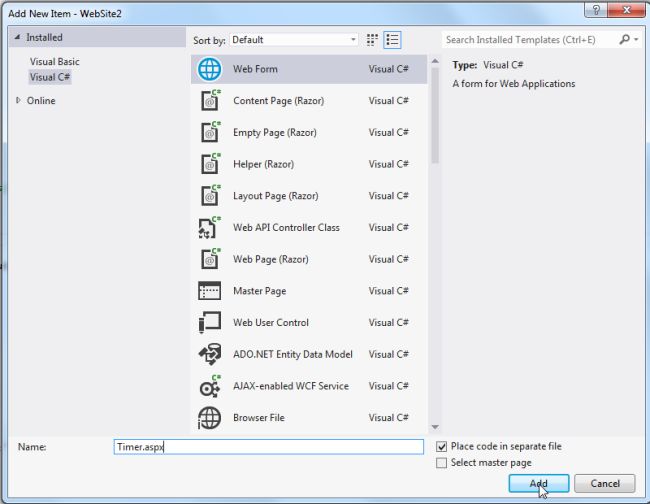Click Visual C# label in Web Form row
Image resolution: width=650 pixels, height=504 pixels.
click(388, 69)
